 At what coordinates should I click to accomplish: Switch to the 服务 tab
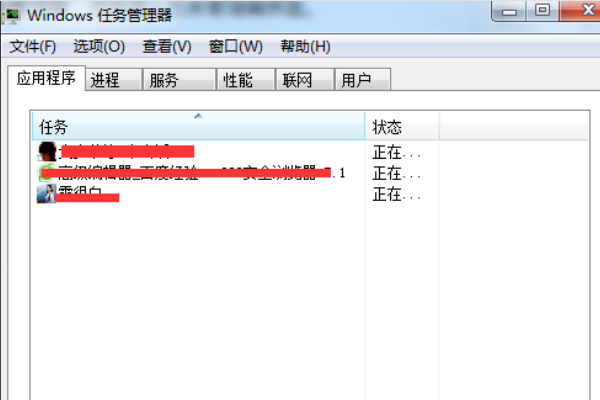[179, 80]
